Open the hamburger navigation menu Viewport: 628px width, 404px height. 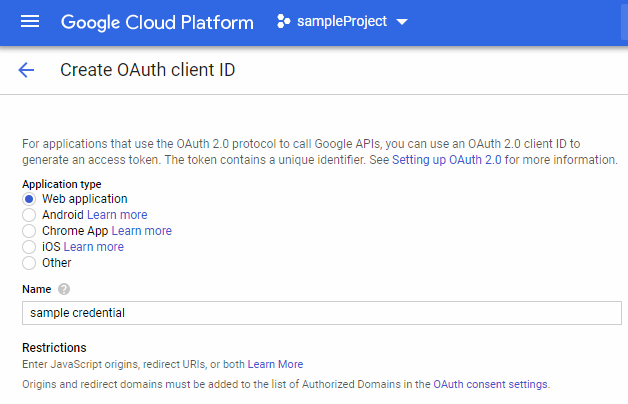point(30,21)
